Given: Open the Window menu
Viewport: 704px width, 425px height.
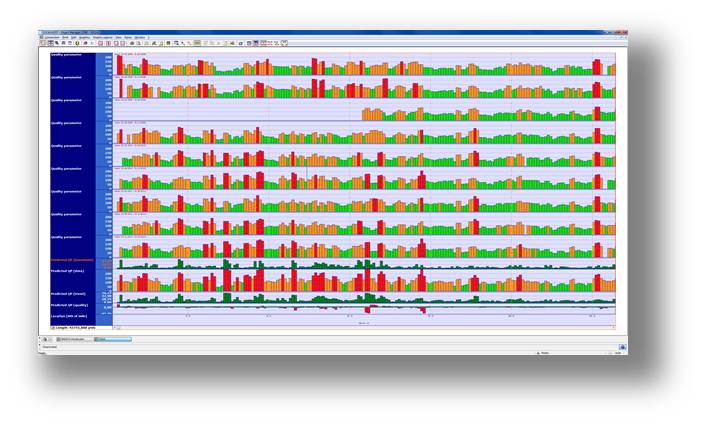Looking at the screenshot, I should click(x=139, y=37).
